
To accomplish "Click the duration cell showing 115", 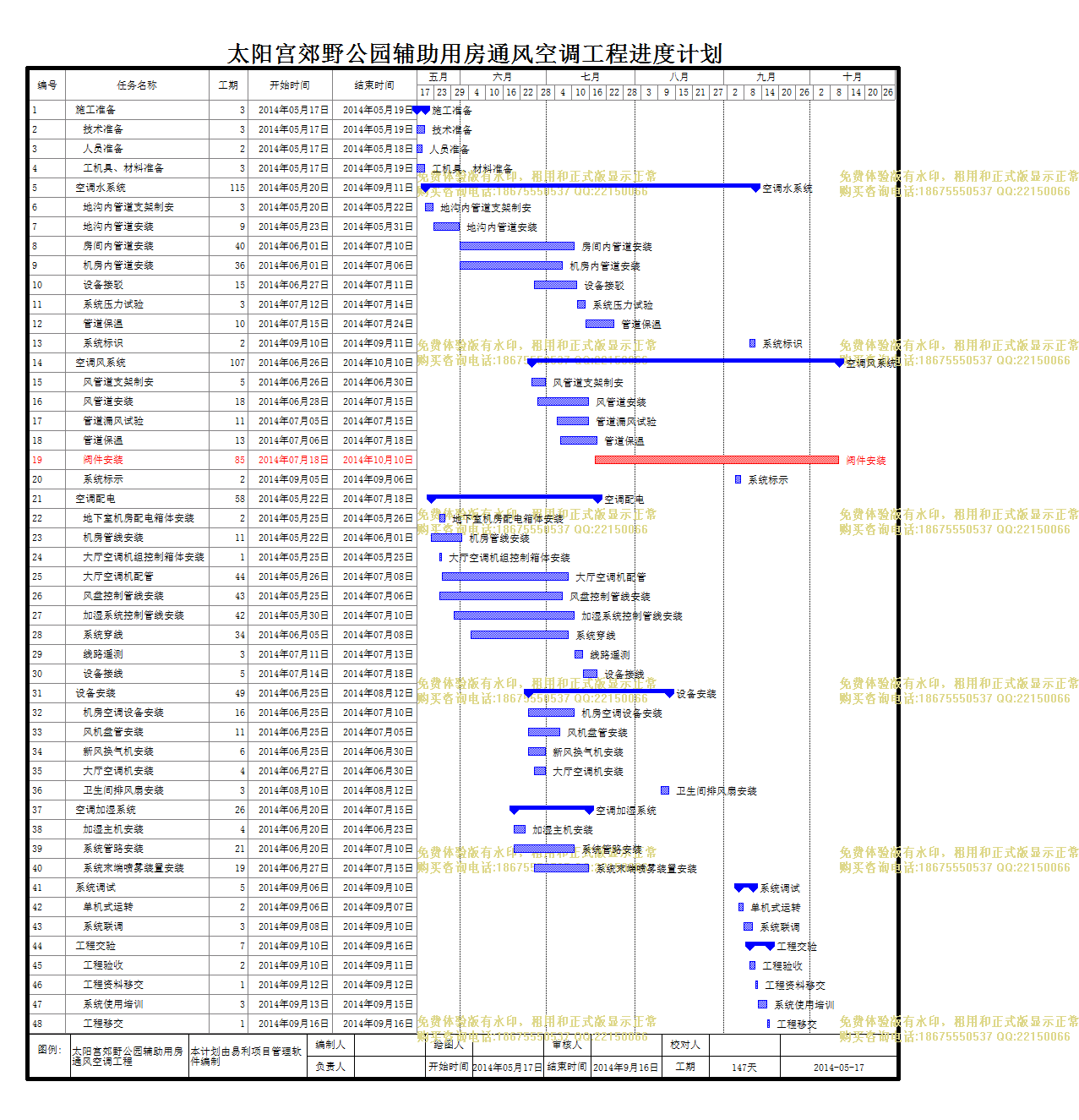I will click(237, 188).
